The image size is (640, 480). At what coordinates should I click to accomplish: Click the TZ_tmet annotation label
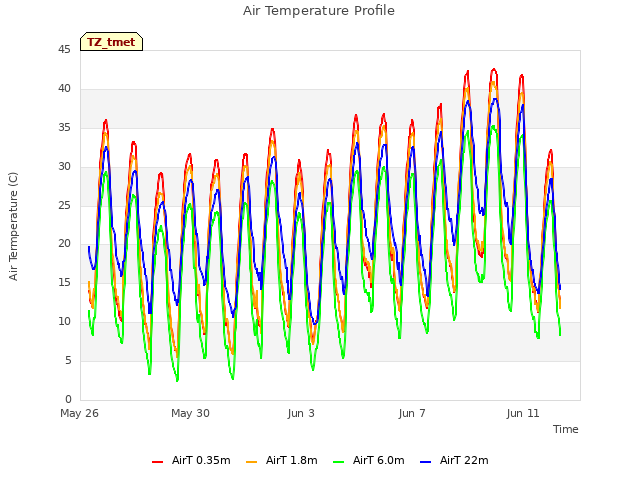pyautogui.click(x=111, y=42)
